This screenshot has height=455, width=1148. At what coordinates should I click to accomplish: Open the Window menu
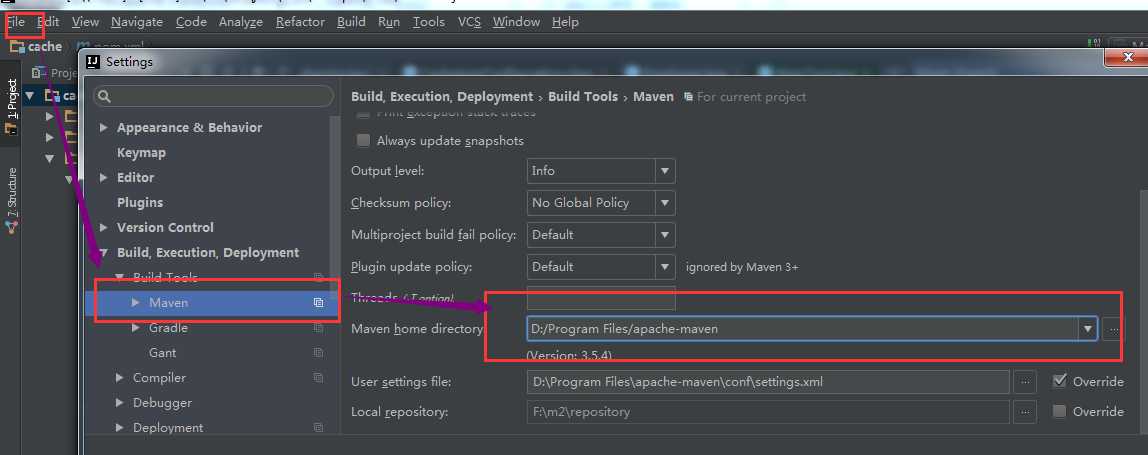click(516, 22)
